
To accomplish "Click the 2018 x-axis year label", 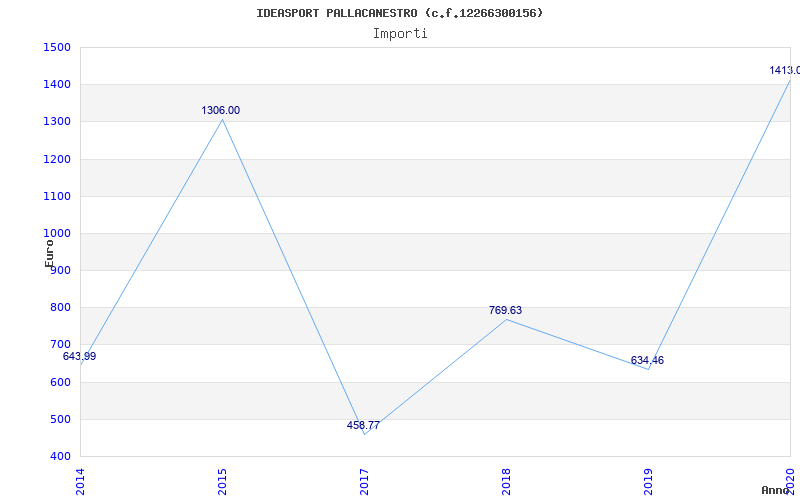I will pos(506,482).
